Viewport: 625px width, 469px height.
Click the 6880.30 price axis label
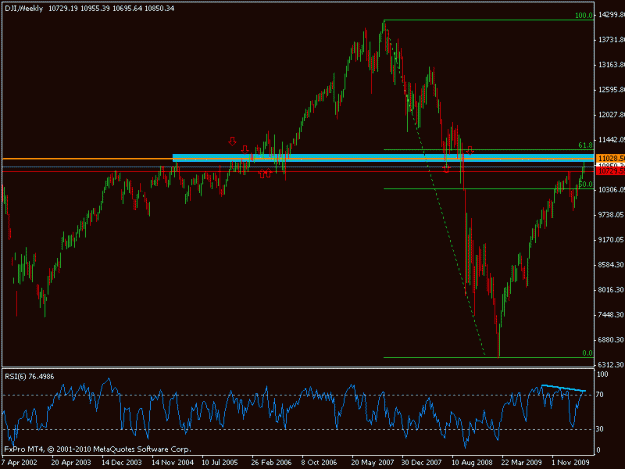tap(611, 340)
